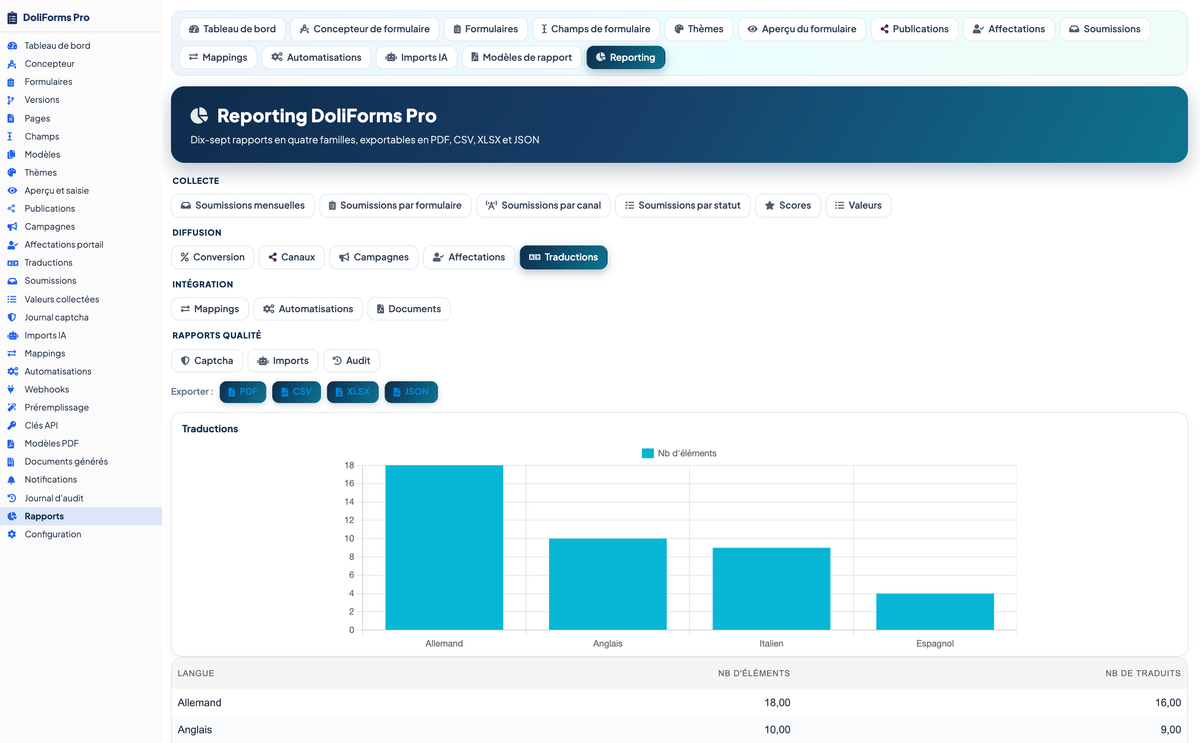Viewport: 1200px width, 743px height.
Task: Select the Scores report
Action: (788, 205)
